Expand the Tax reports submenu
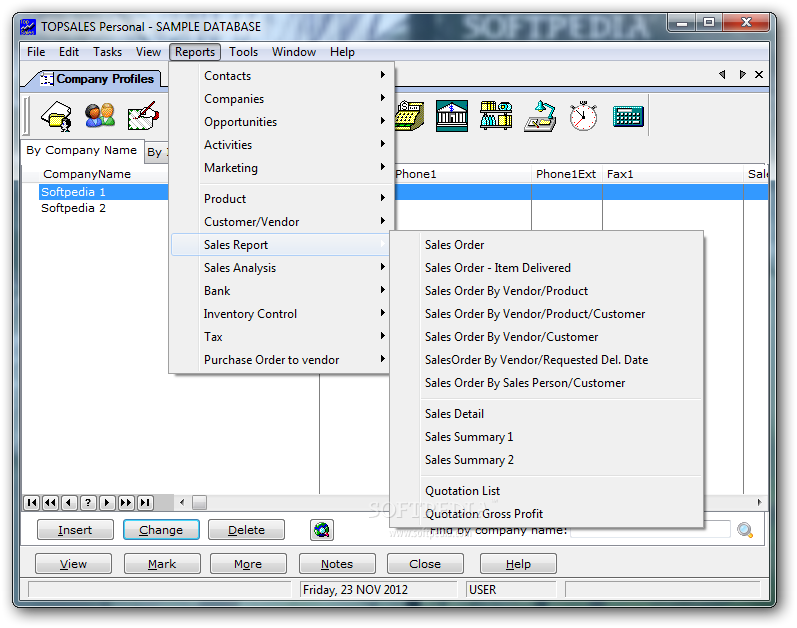 point(282,337)
